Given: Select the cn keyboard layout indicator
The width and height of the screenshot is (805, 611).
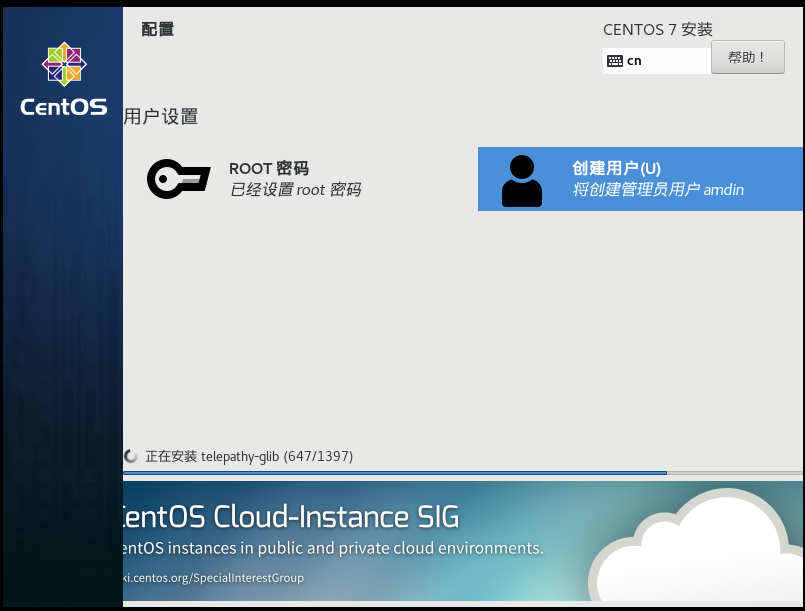Looking at the screenshot, I should click(657, 61).
